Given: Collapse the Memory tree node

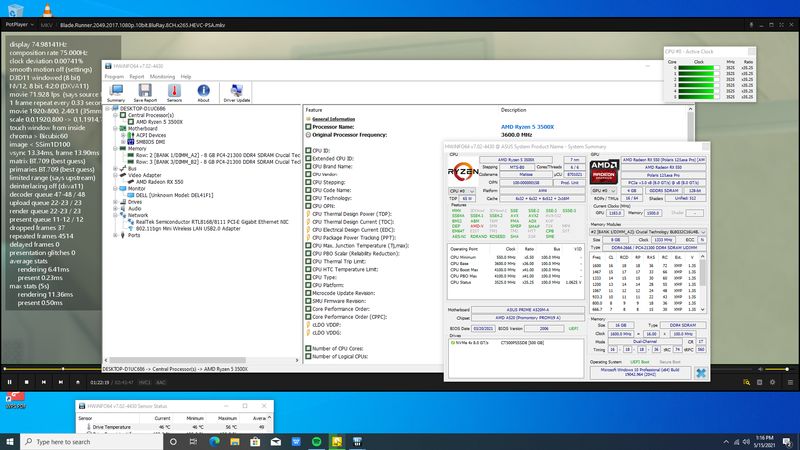Looking at the screenshot, I should point(116,148).
